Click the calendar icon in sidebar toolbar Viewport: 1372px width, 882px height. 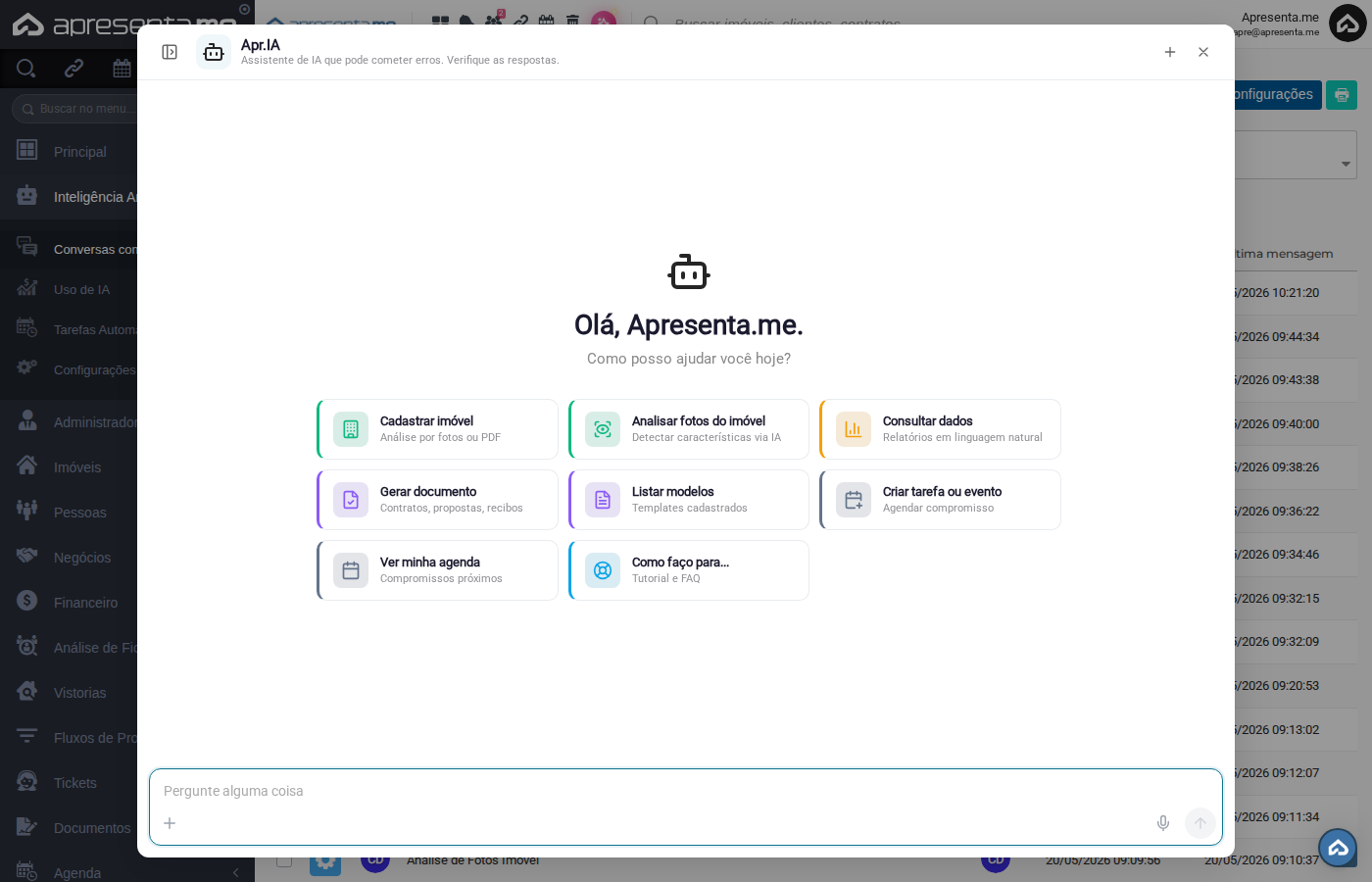pos(122,69)
